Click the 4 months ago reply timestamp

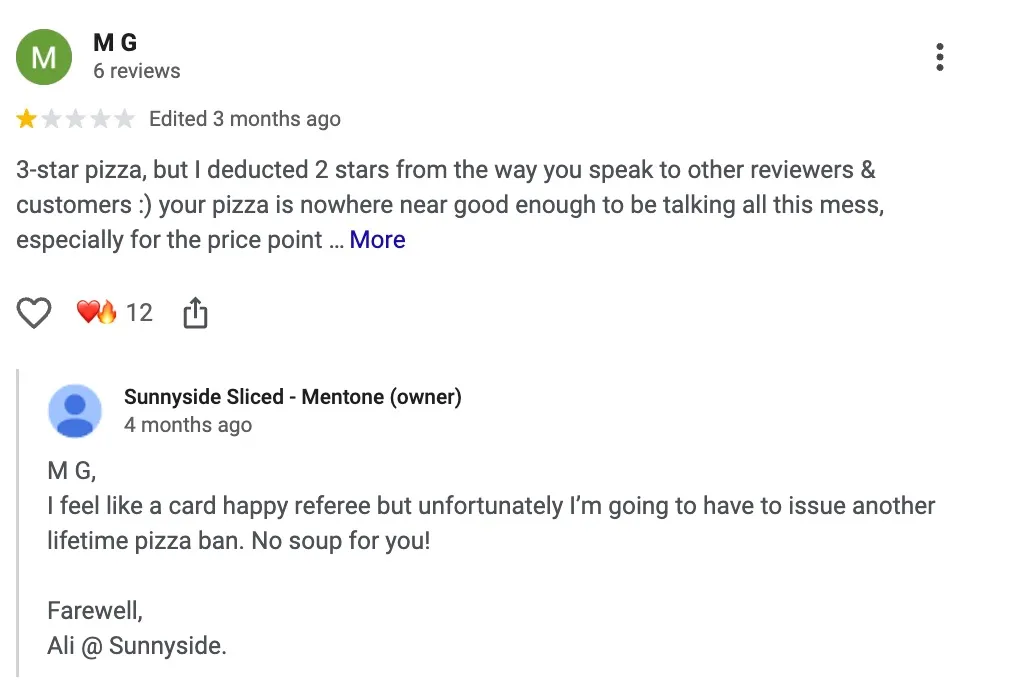coord(188,424)
